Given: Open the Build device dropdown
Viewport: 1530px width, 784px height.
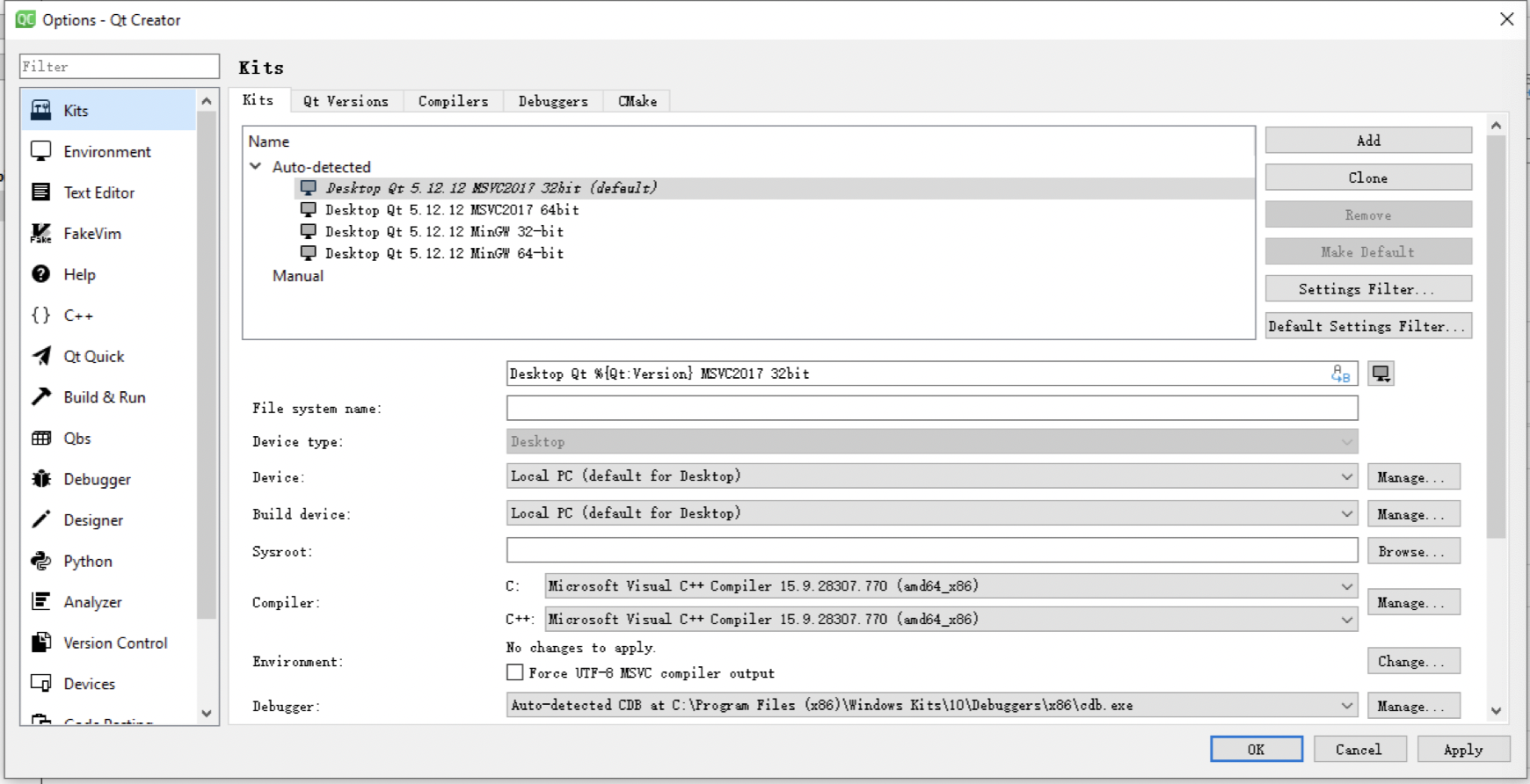Looking at the screenshot, I should [932, 513].
